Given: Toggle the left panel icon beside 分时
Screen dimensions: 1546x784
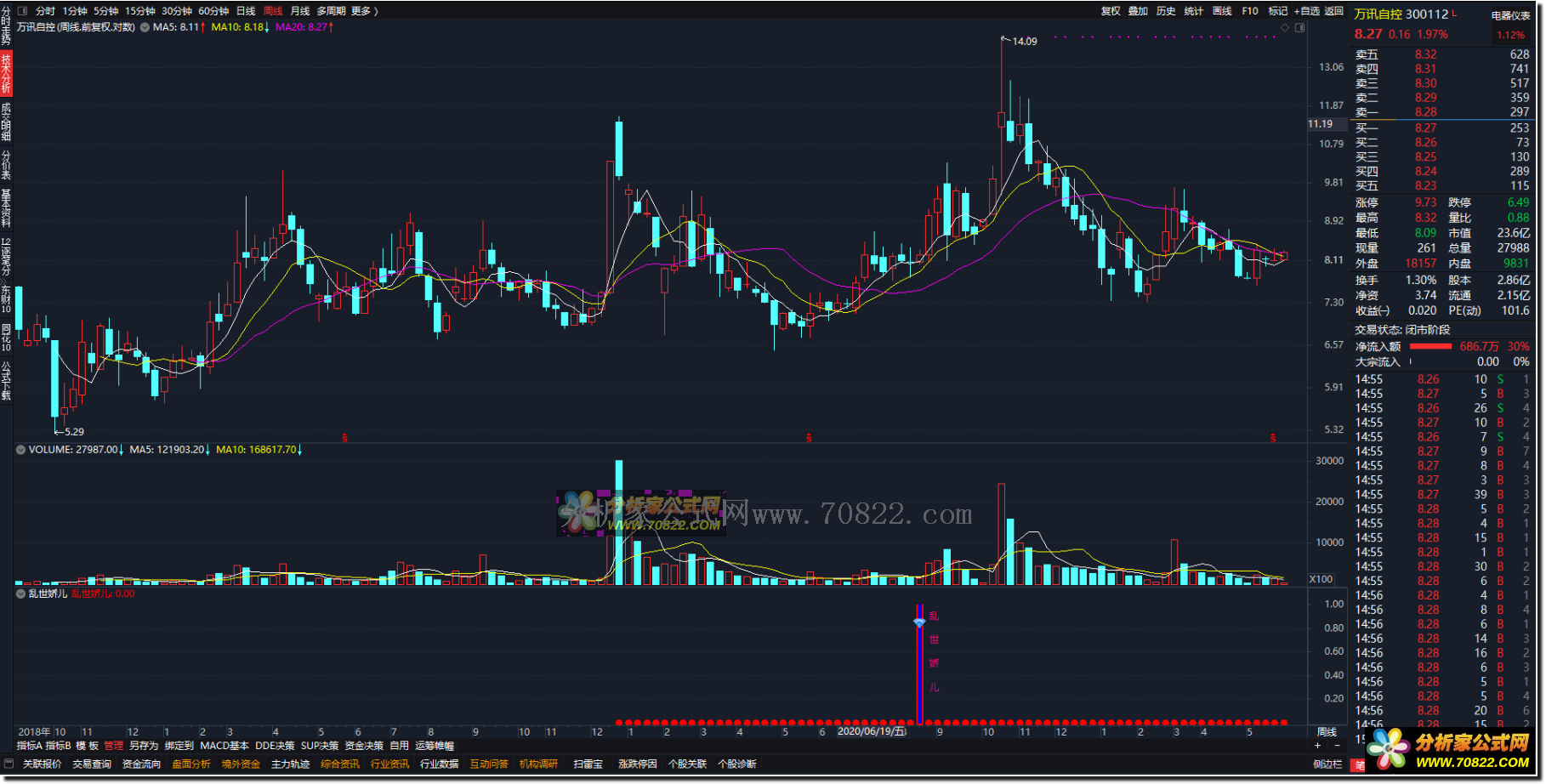Looking at the screenshot, I should 22,11.
